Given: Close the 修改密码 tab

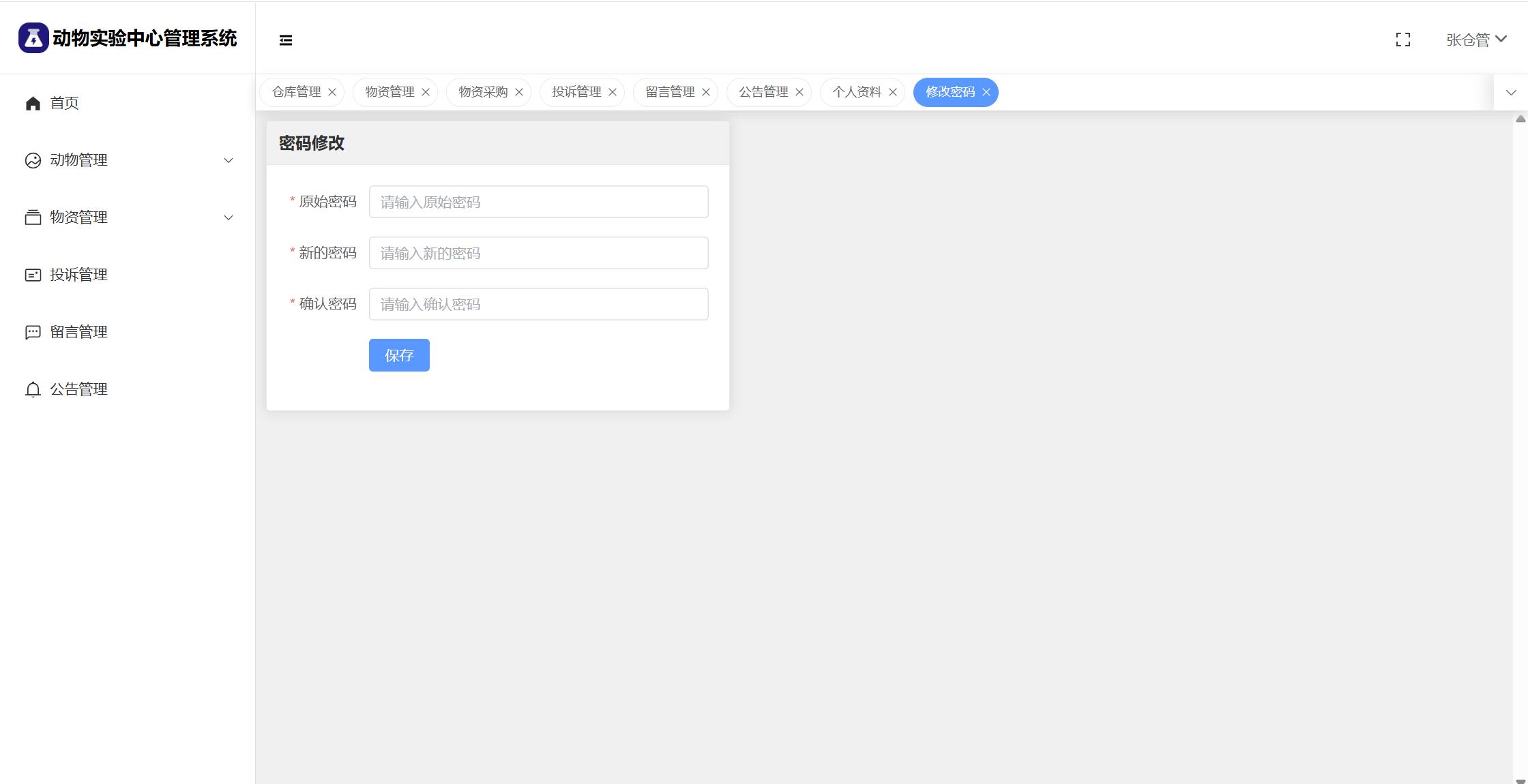Looking at the screenshot, I should pos(986,92).
